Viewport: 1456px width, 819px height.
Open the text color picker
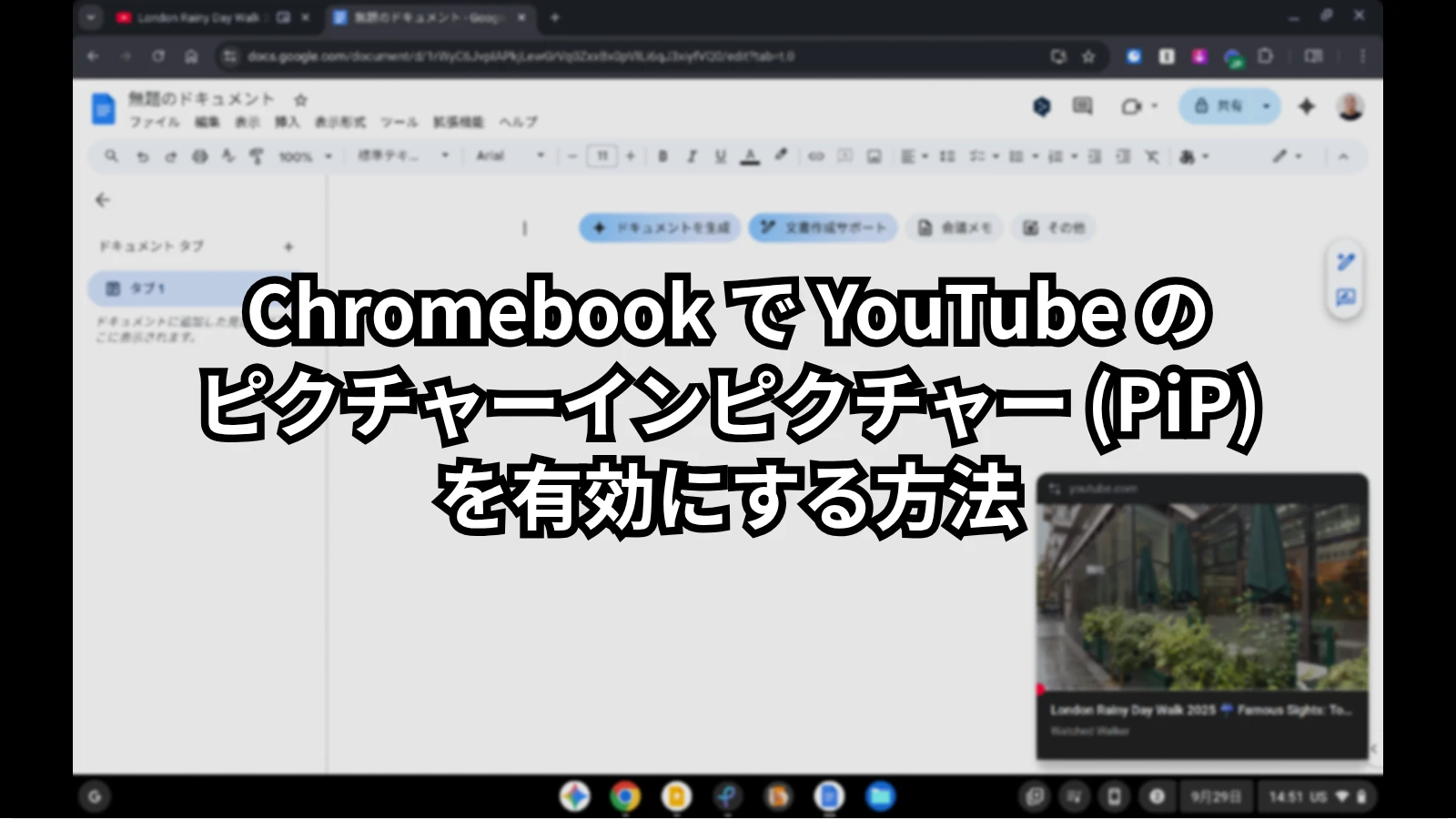pos(750,157)
